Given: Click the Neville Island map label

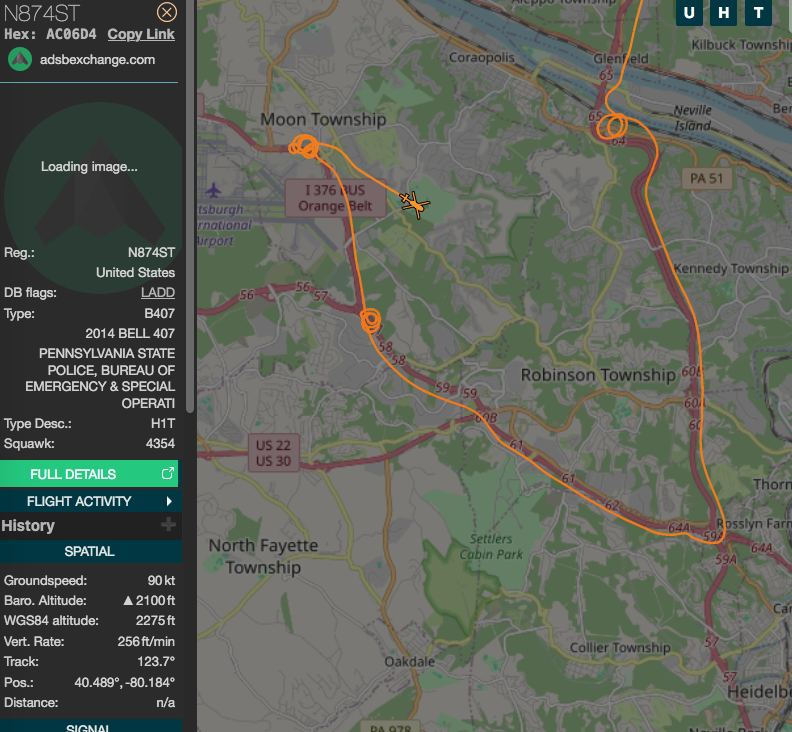Looking at the screenshot, I should (x=692, y=118).
